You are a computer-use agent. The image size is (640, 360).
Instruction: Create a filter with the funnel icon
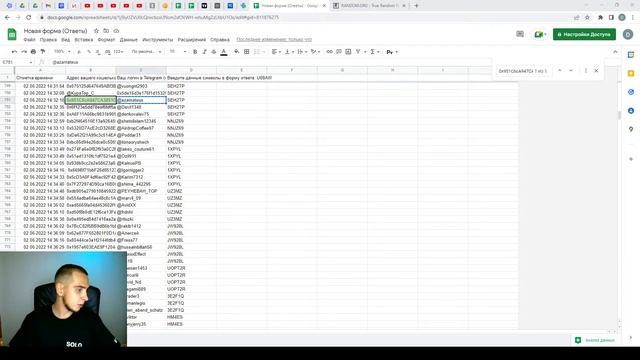point(358,52)
